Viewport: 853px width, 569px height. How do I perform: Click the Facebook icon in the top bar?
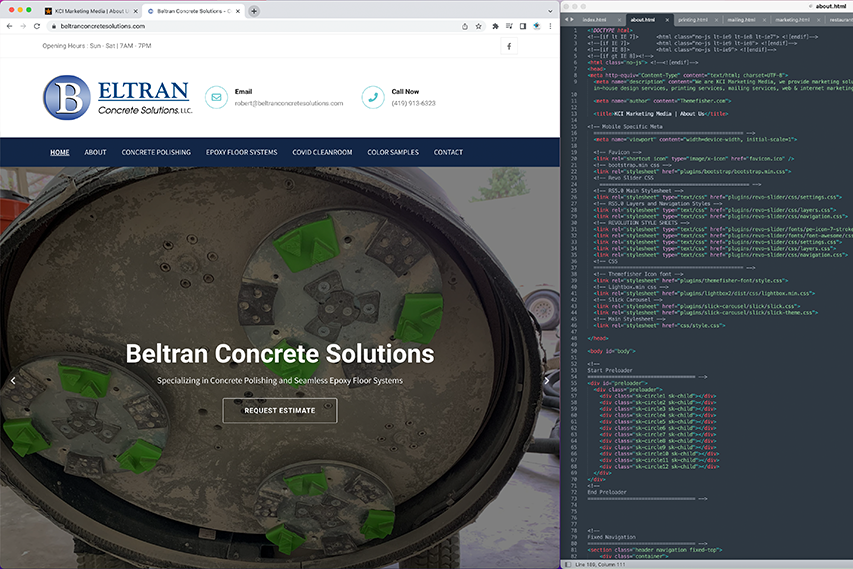coord(508,46)
